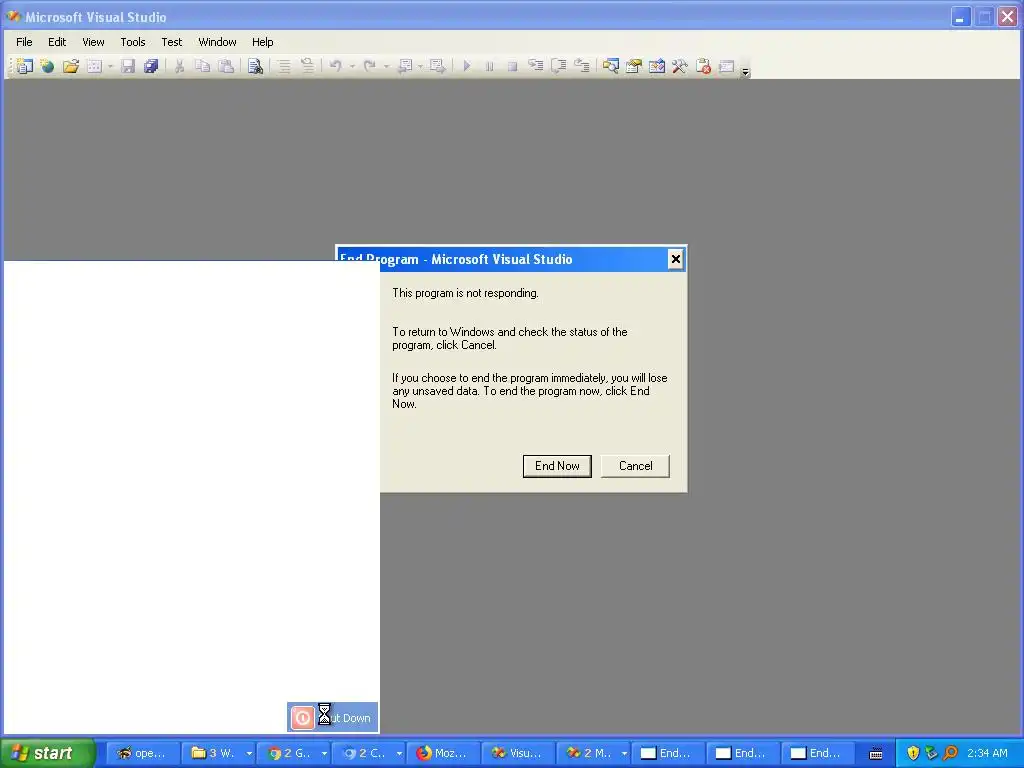Open the Edit menu

(57, 42)
